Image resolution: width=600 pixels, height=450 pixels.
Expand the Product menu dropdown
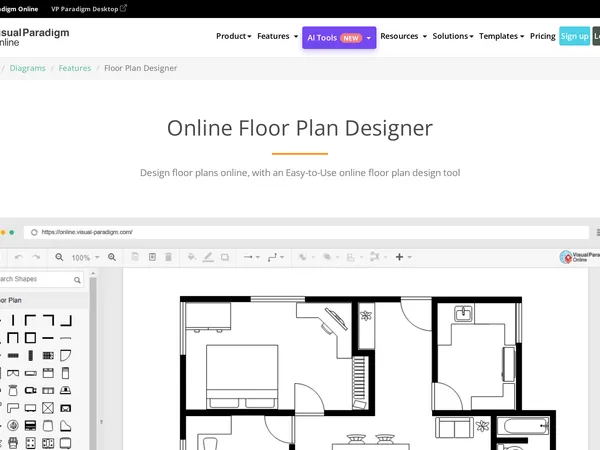(x=233, y=36)
